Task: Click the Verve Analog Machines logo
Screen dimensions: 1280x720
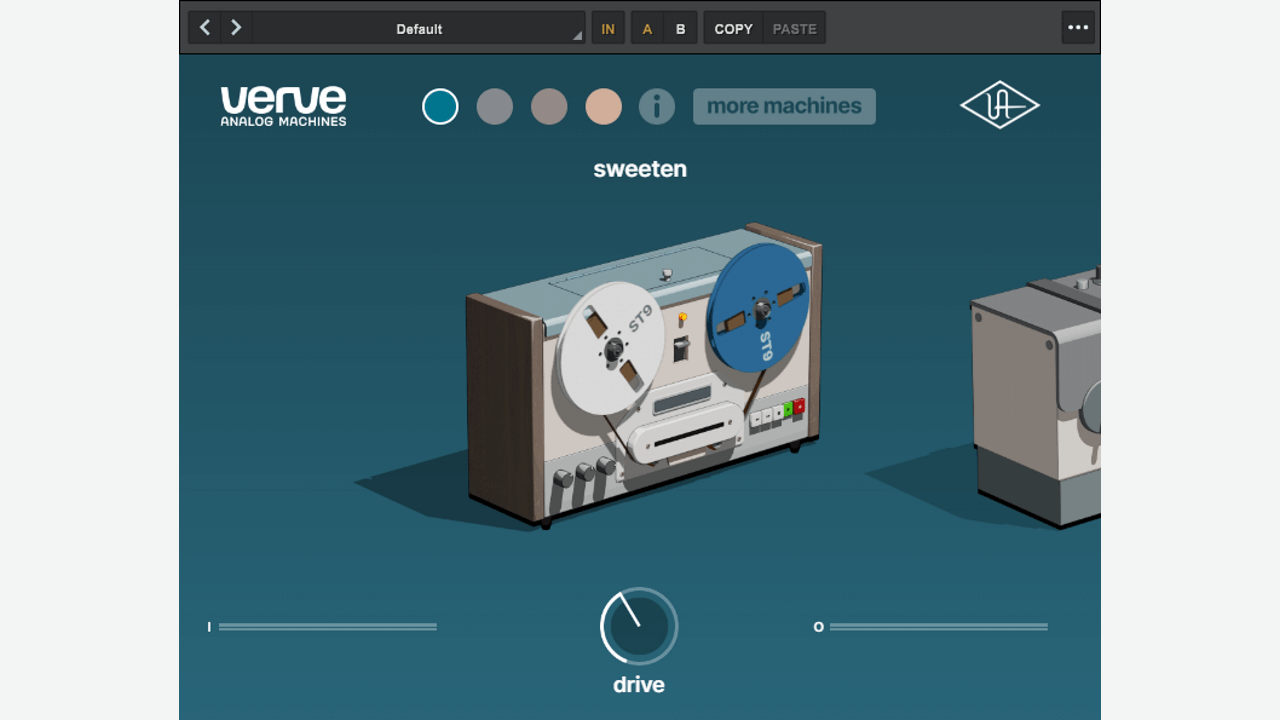Action: (284, 106)
